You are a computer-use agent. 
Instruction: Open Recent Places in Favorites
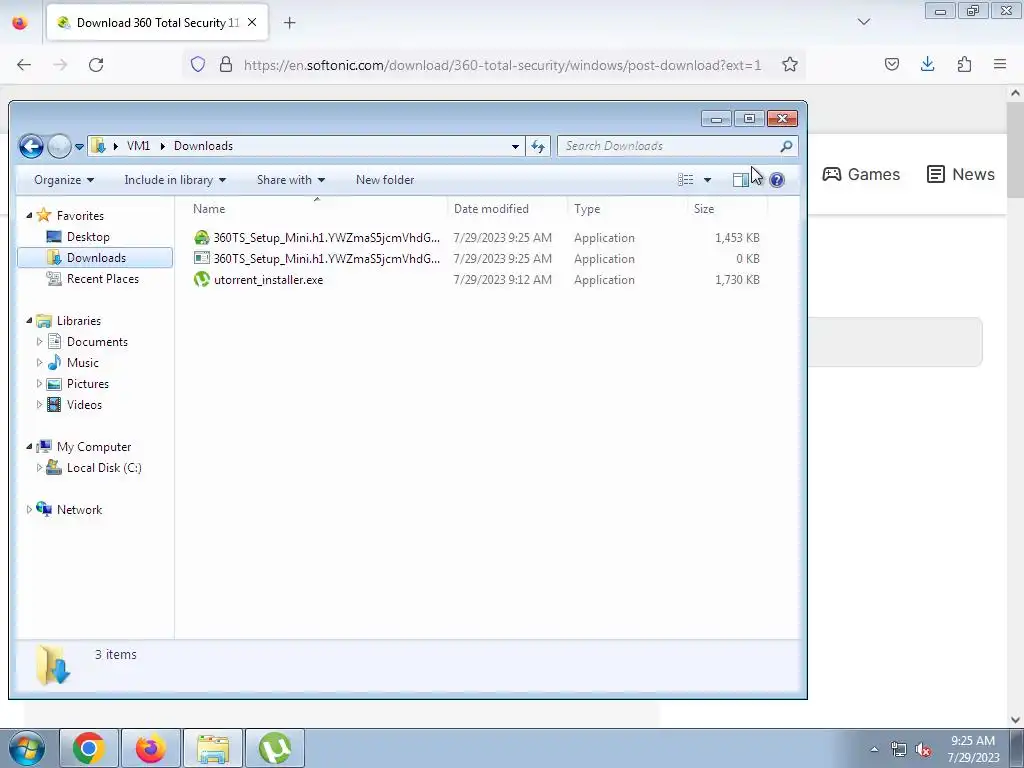[103, 279]
